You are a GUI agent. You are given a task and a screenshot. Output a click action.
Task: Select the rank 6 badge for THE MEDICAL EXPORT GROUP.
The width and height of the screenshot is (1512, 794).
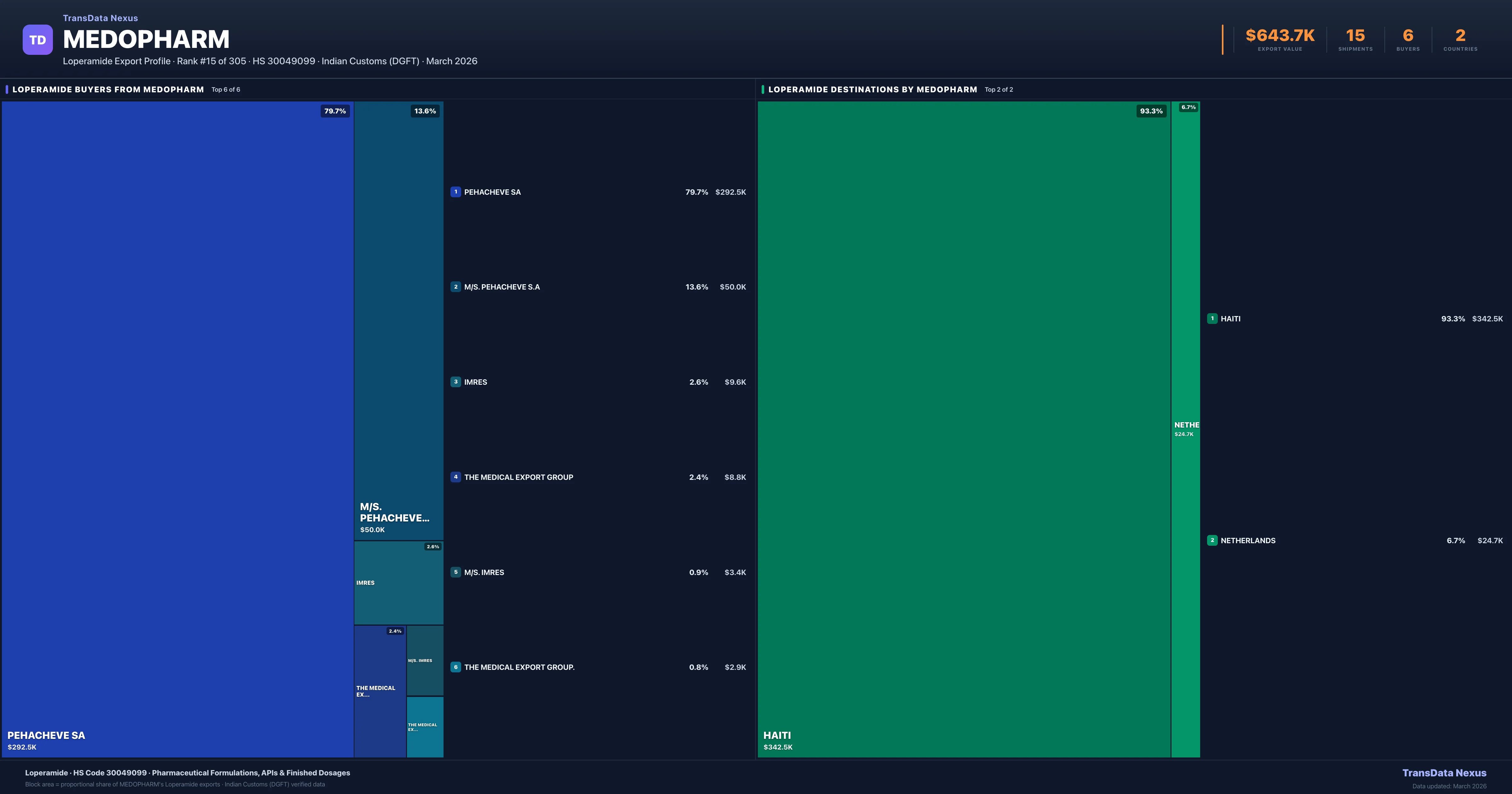[456, 667]
